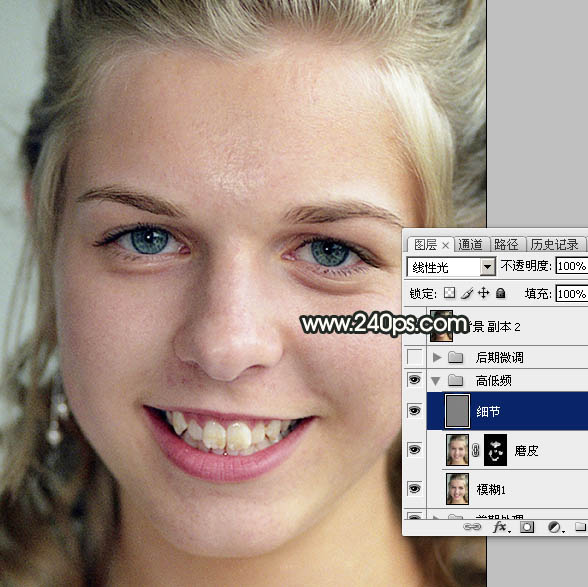Click the lock image pixels brush icon
The width and height of the screenshot is (588, 587).
click(467, 293)
